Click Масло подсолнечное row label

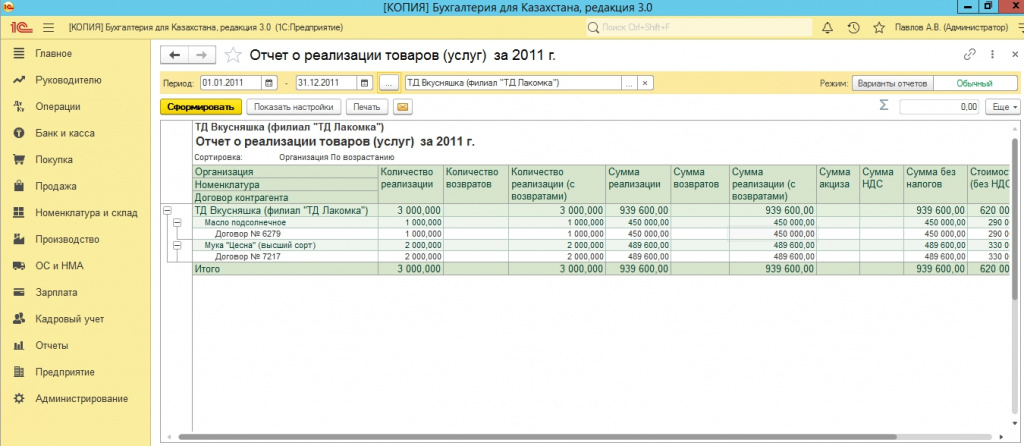coord(244,223)
